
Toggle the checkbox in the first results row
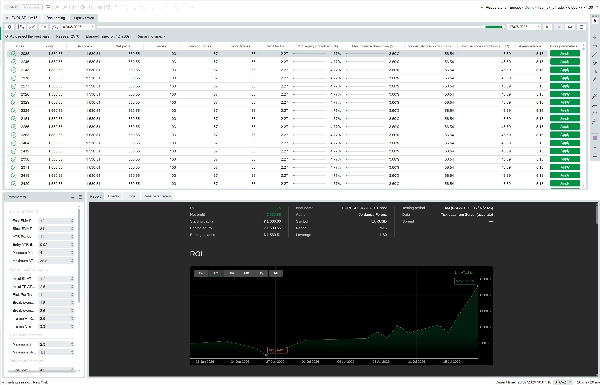(13, 53)
